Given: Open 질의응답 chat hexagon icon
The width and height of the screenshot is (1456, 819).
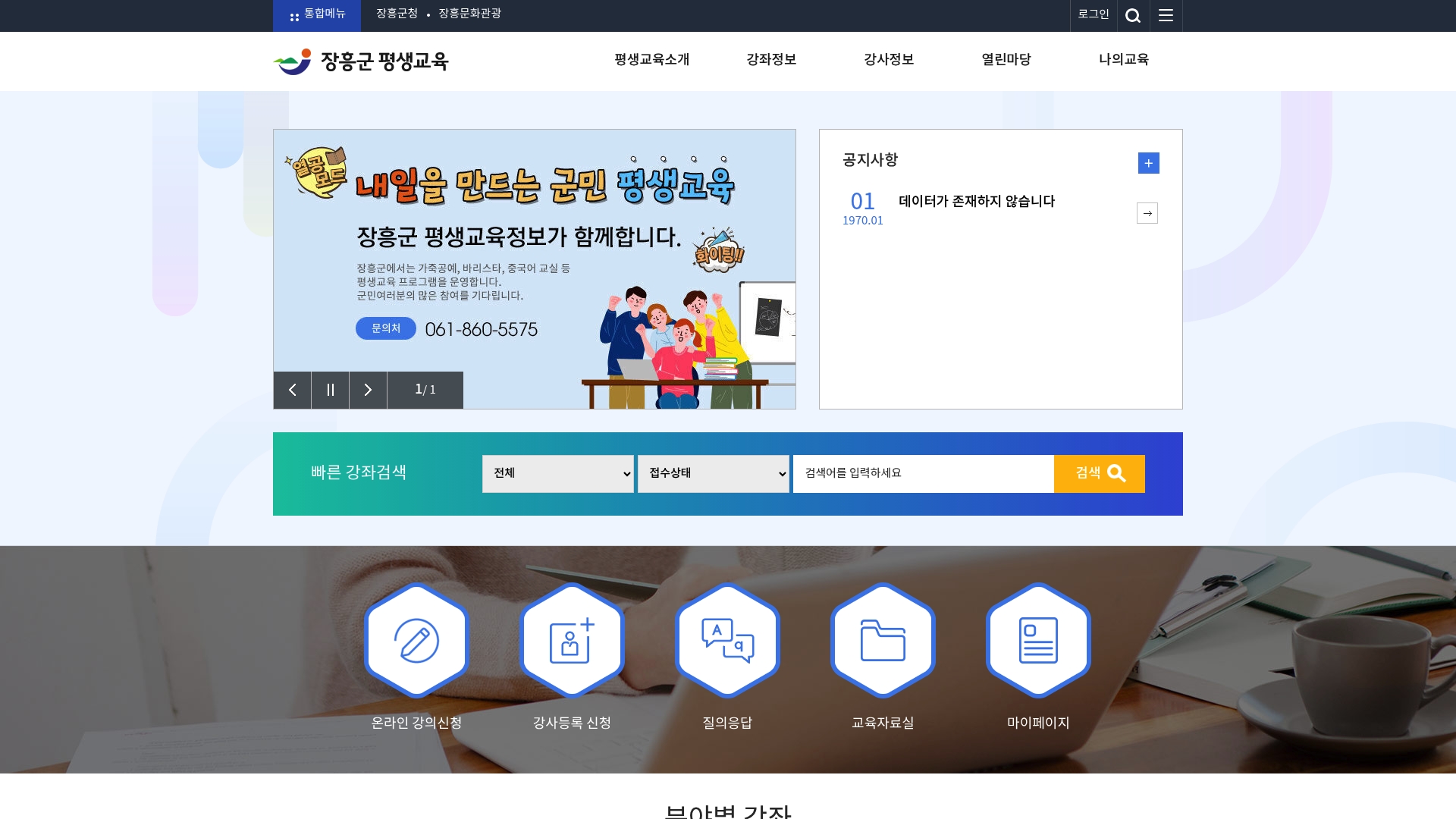Looking at the screenshot, I should point(727,640).
